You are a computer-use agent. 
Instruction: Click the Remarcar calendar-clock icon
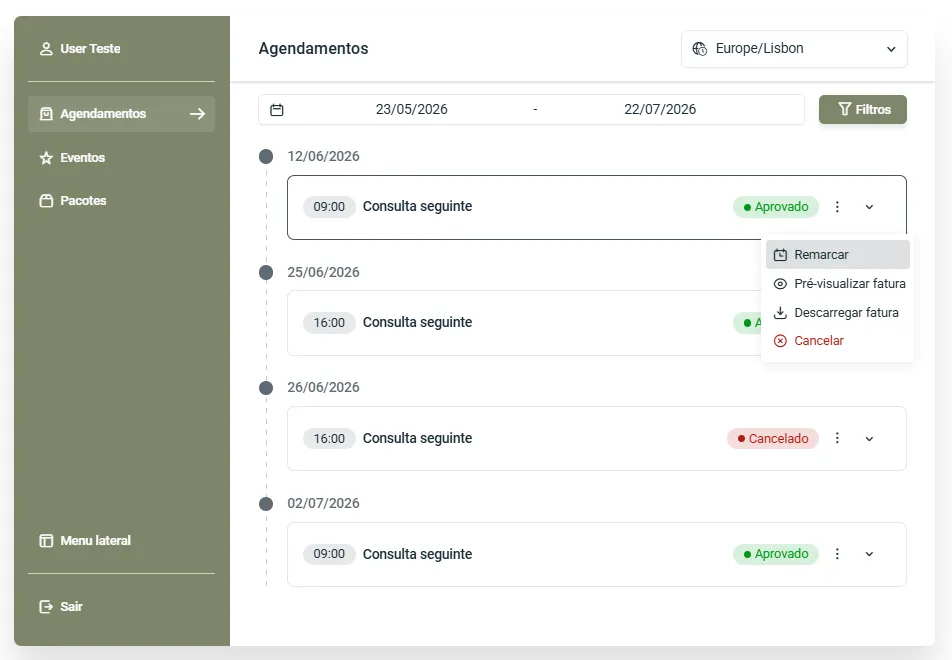(x=780, y=255)
